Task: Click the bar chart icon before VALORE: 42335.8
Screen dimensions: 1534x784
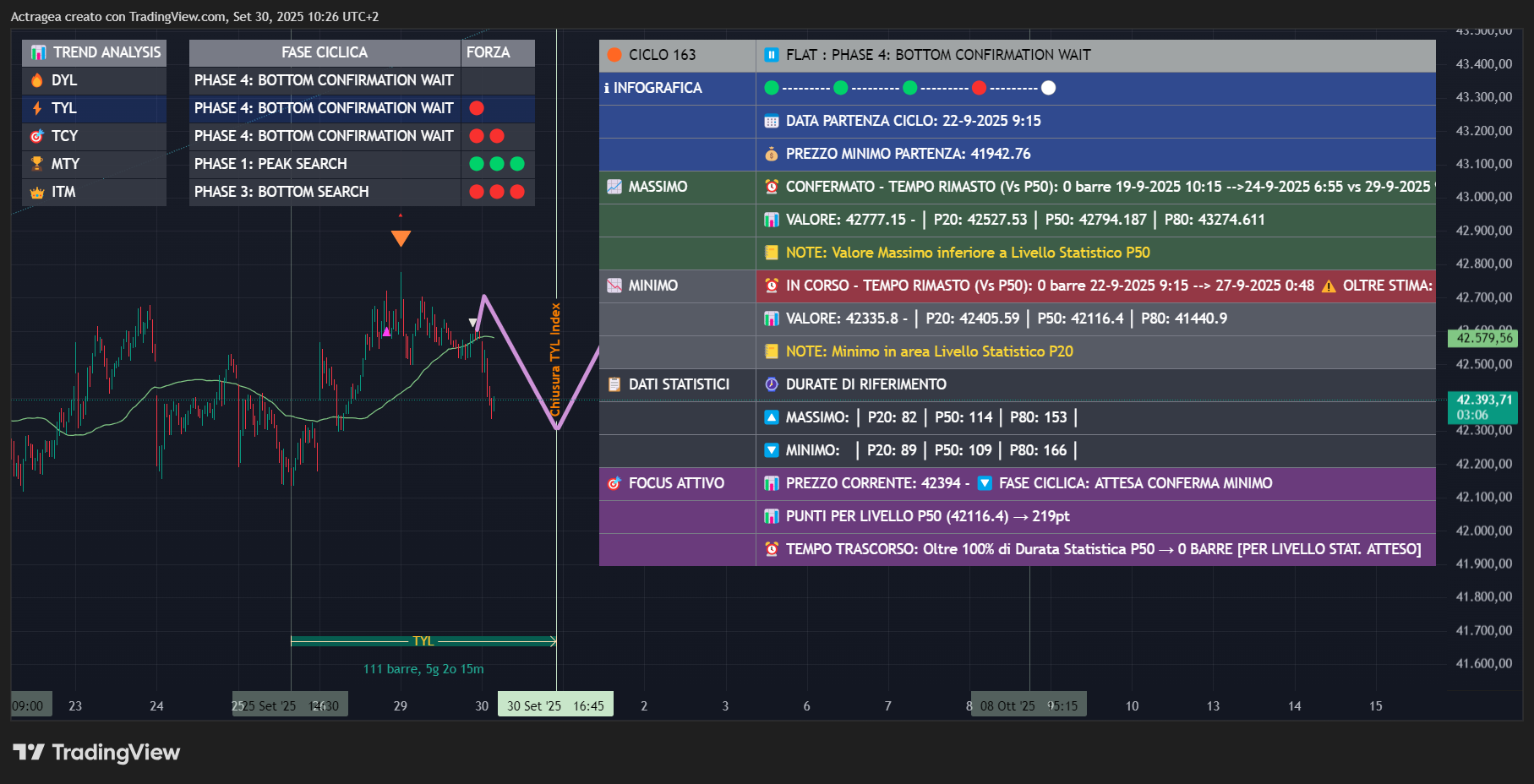Action: tap(772, 318)
